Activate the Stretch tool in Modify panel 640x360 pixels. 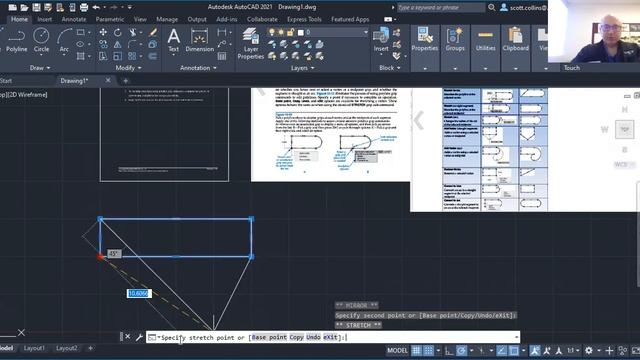tap(103, 56)
